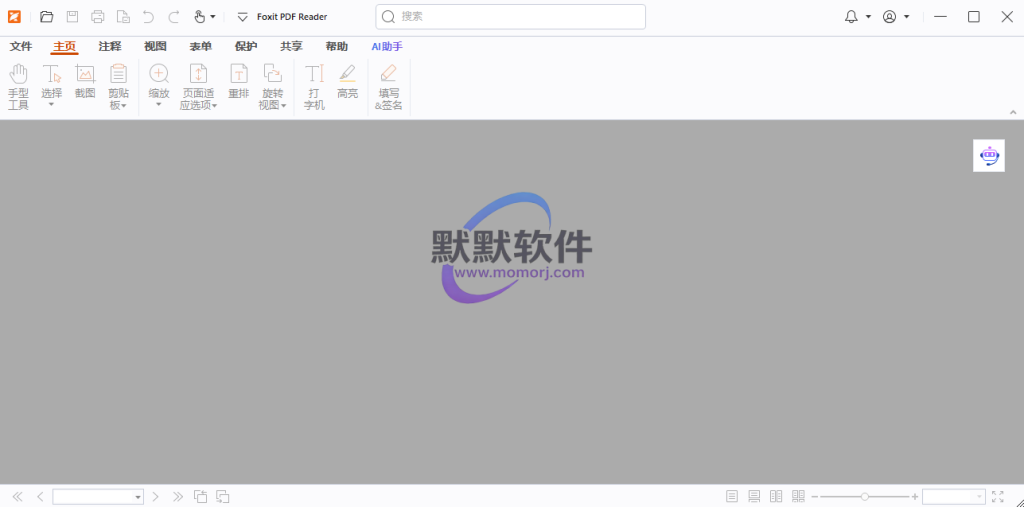1024x507 pixels.
Task: Open the Comment (注释) ribbon tab
Action: [110, 46]
